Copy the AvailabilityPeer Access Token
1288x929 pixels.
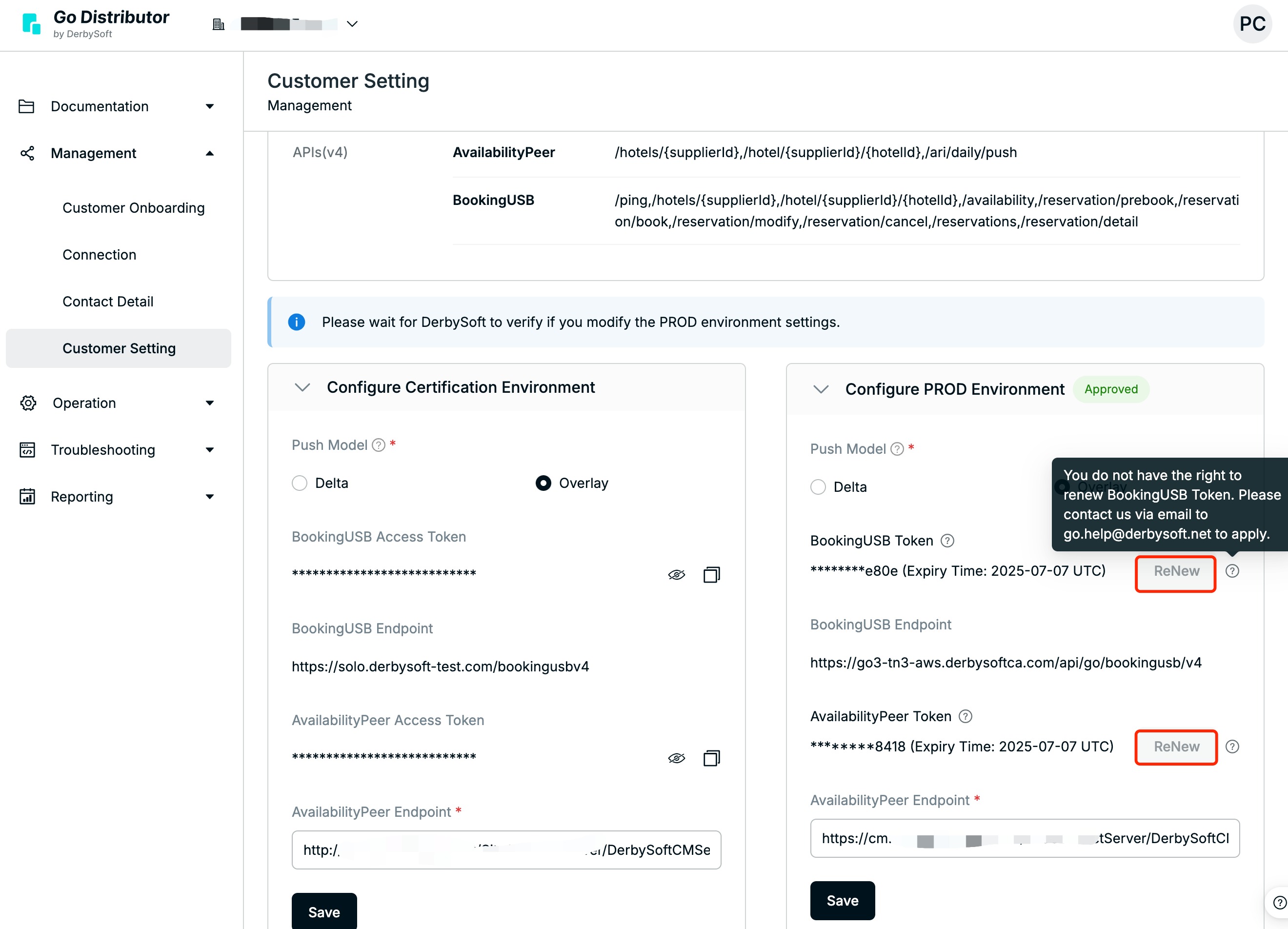pyautogui.click(x=712, y=758)
